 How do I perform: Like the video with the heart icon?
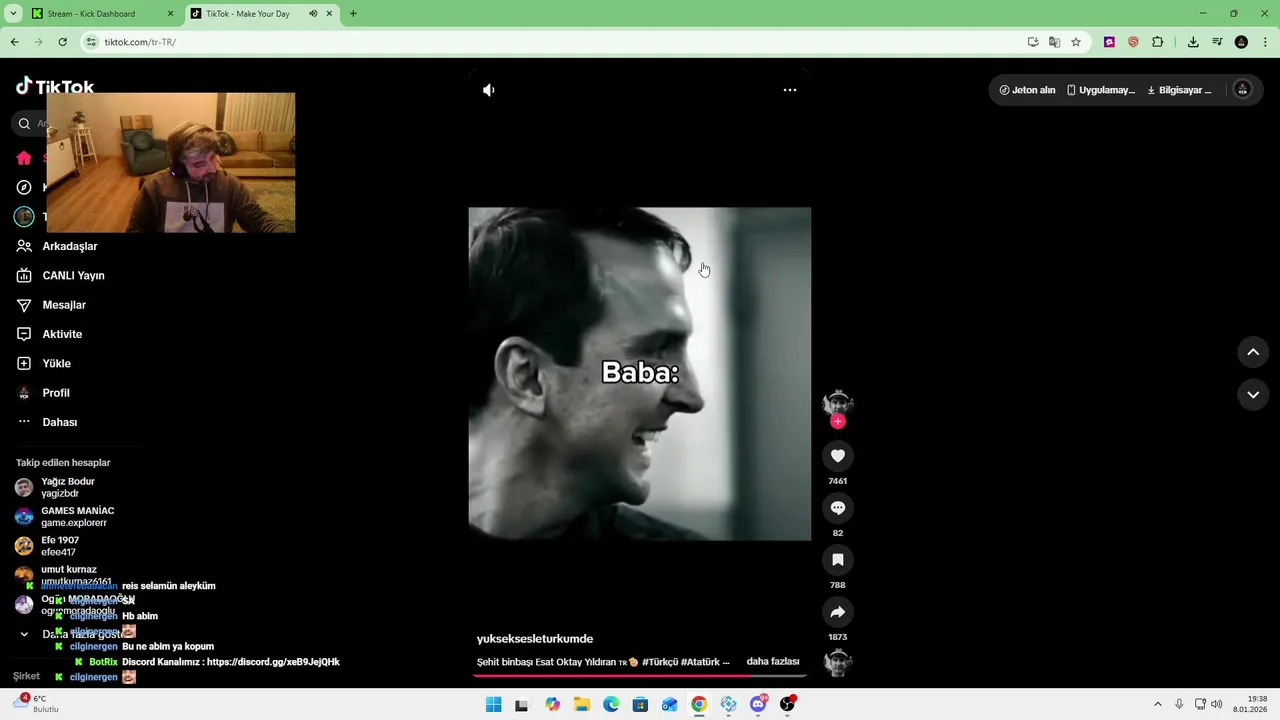tap(838, 456)
